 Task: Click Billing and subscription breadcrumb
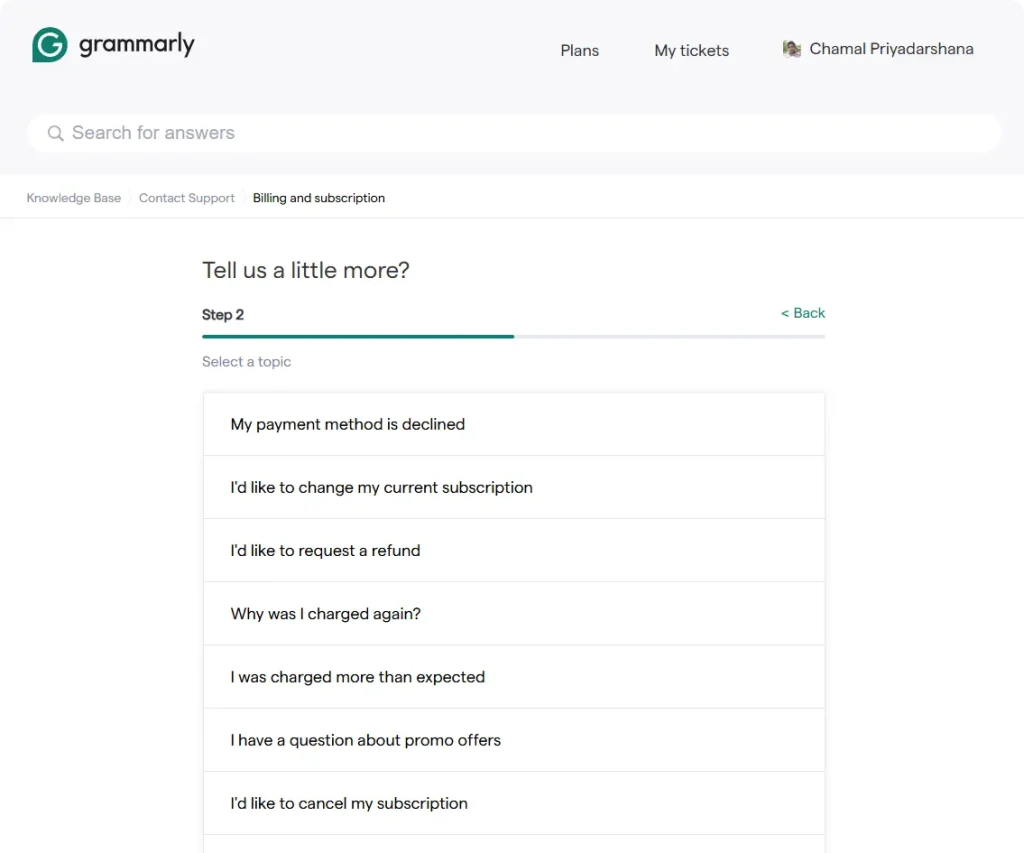click(319, 198)
